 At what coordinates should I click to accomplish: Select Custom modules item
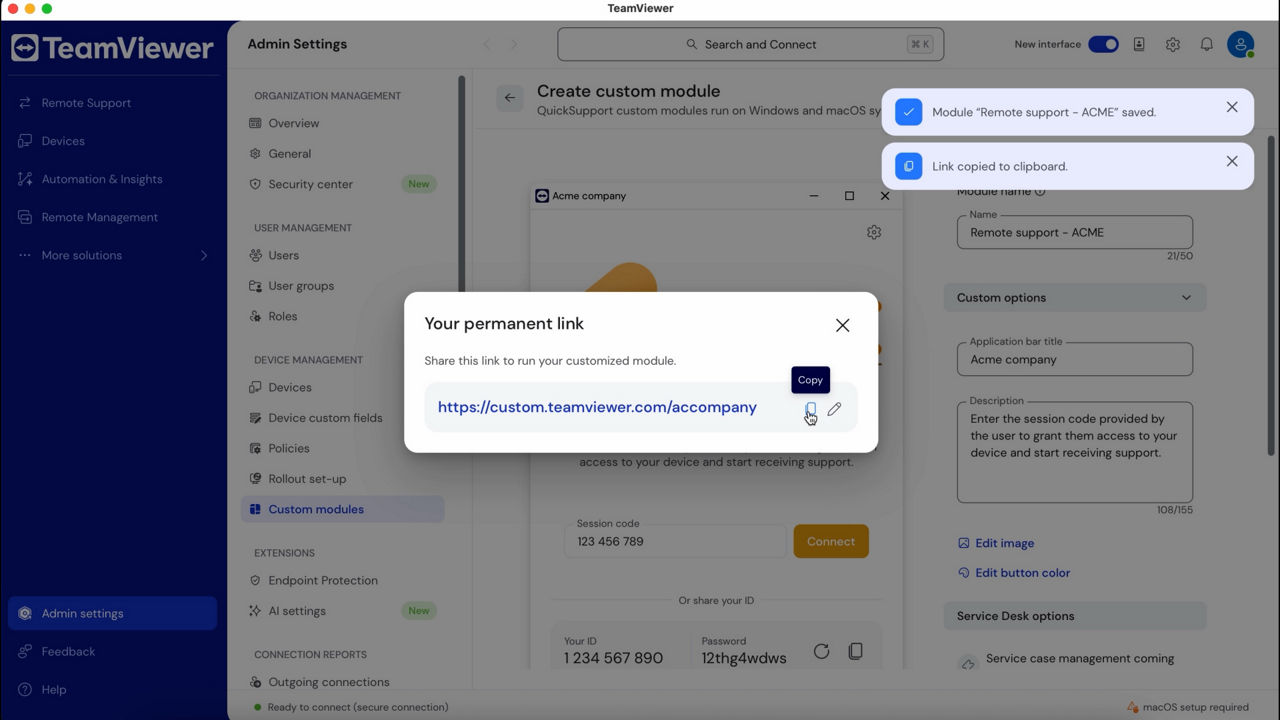click(343, 509)
